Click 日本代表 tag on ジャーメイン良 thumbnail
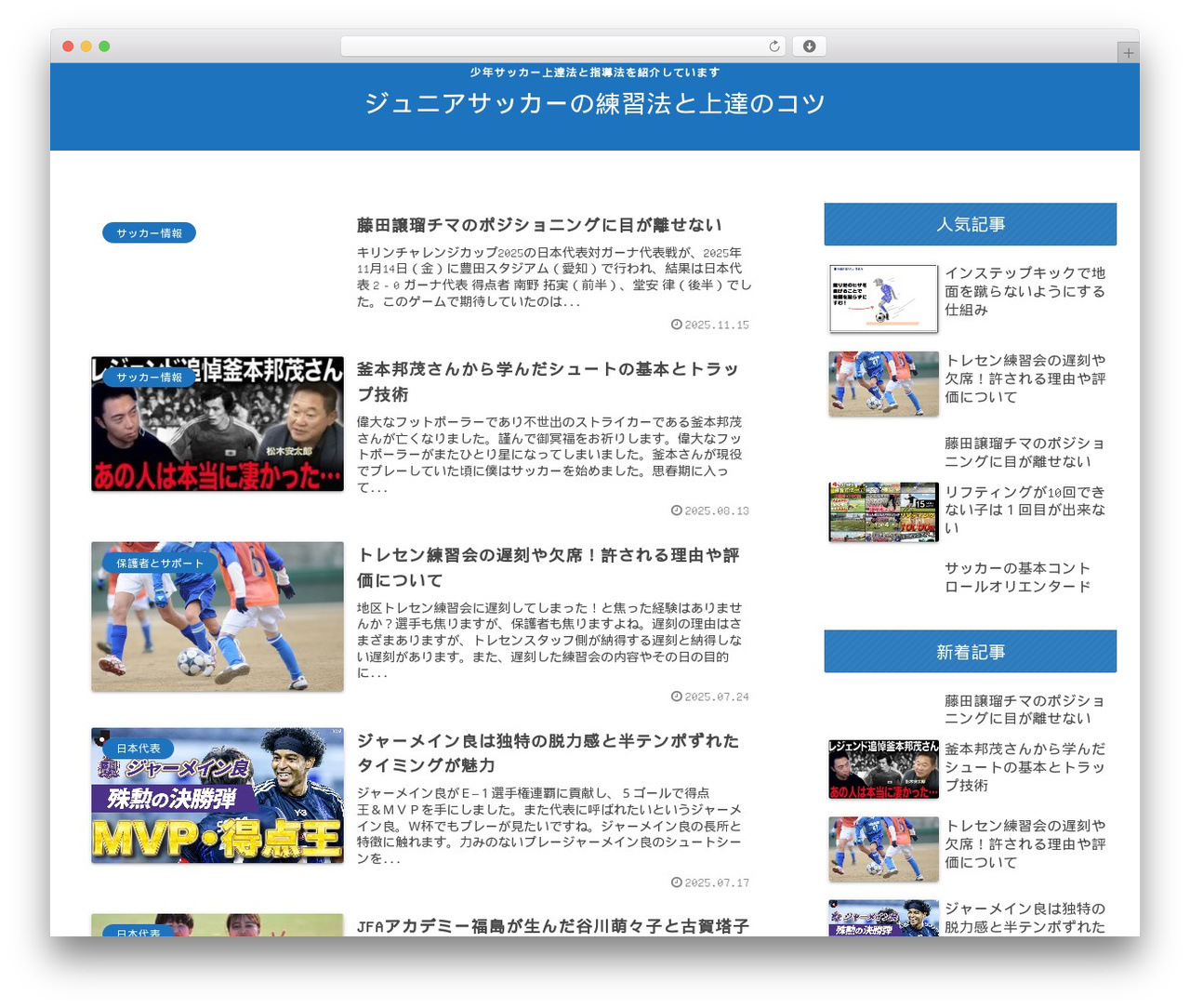Screen dimensions: 1190x1008 point(138,748)
